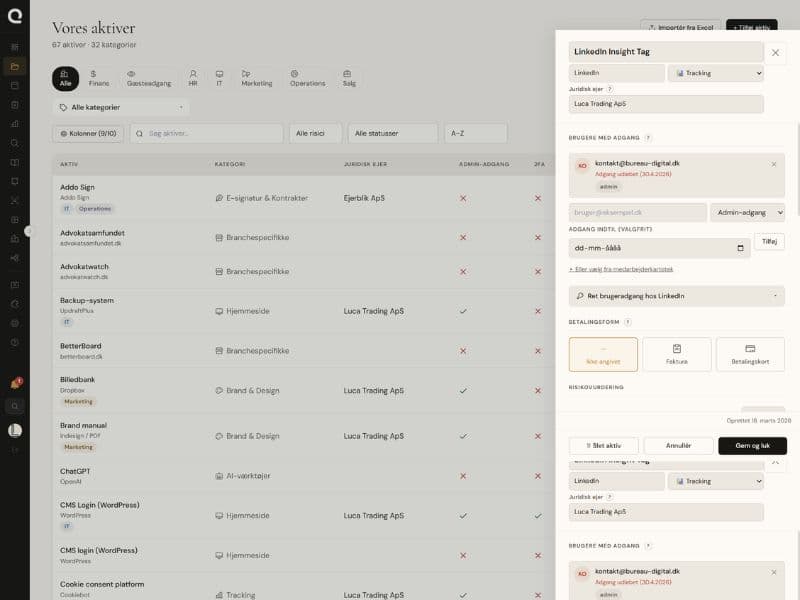Switch to the Operations tab
Viewport: 800px width, 600px height.
[x=308, y=79]
